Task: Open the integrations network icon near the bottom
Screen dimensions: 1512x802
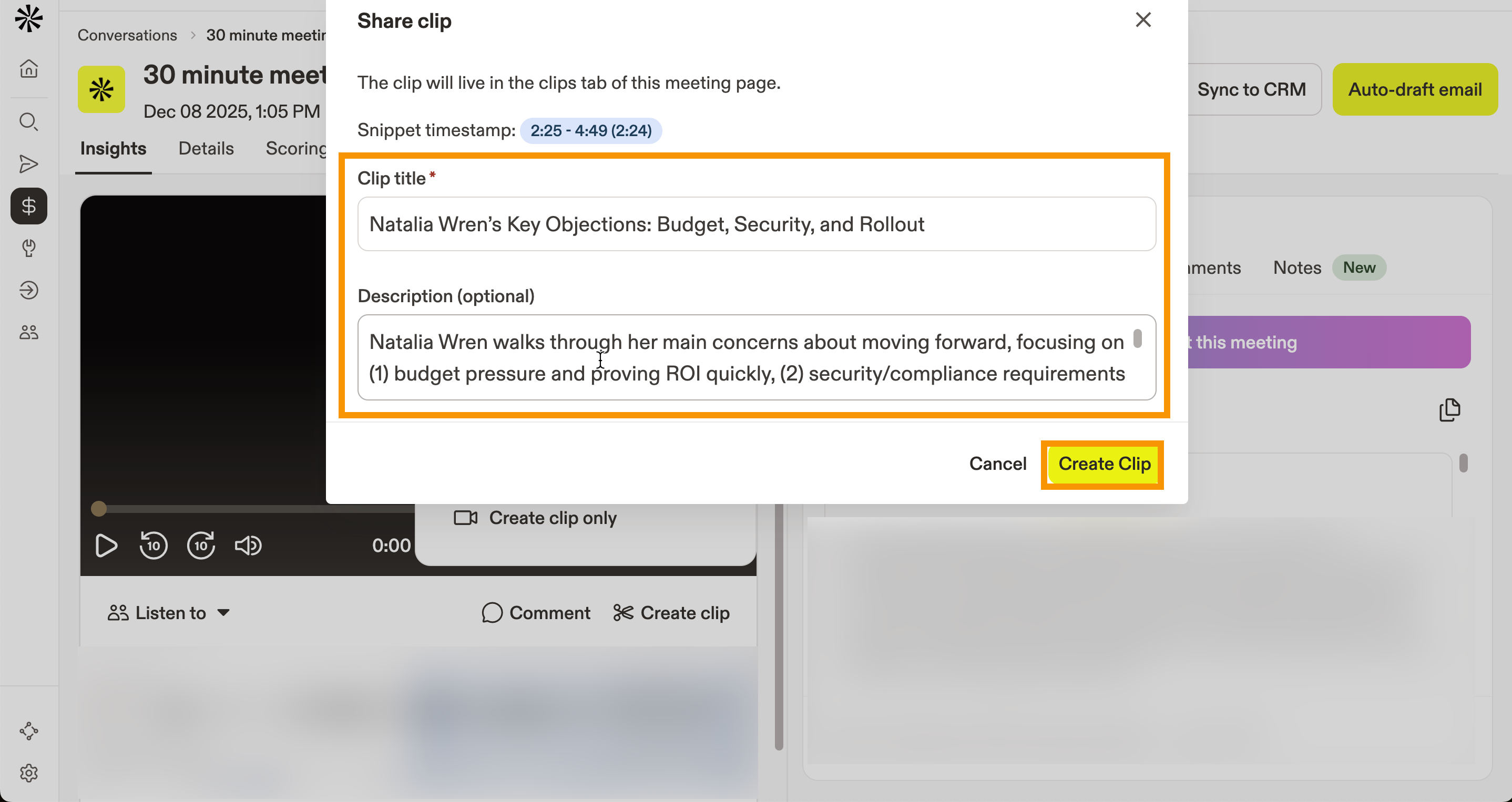Action: tap(28, 731)
